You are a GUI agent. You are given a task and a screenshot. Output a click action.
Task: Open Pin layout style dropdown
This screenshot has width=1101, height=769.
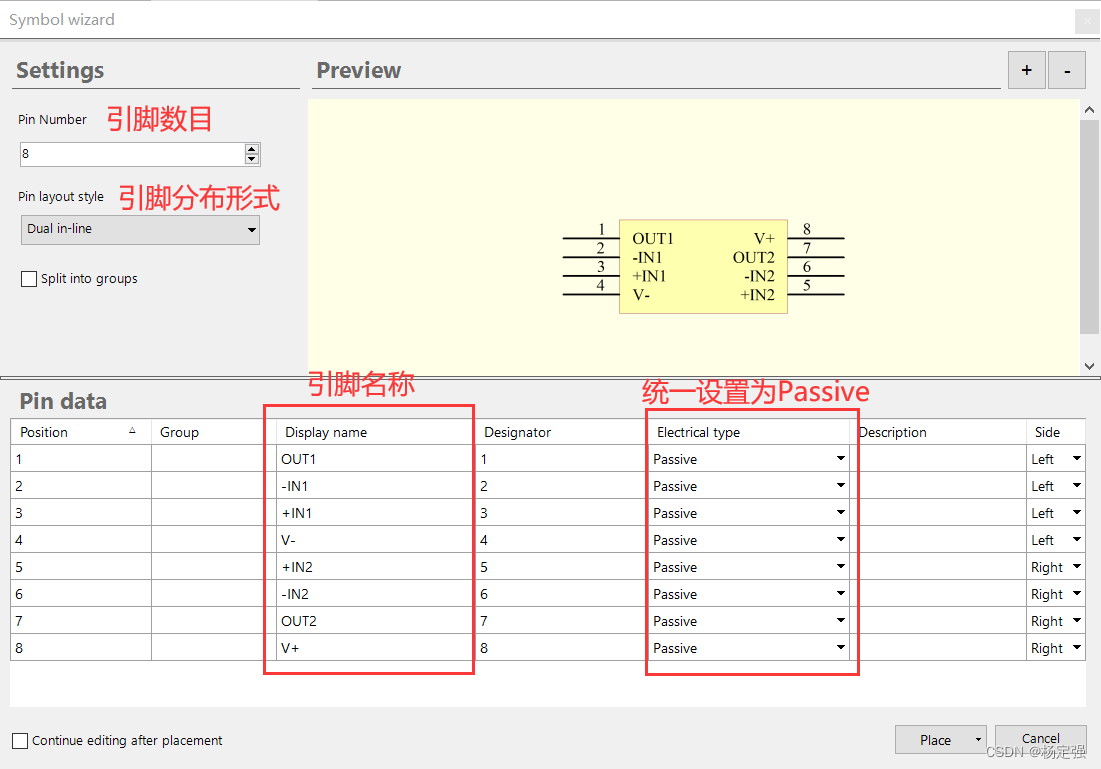[x=140, y=229]
